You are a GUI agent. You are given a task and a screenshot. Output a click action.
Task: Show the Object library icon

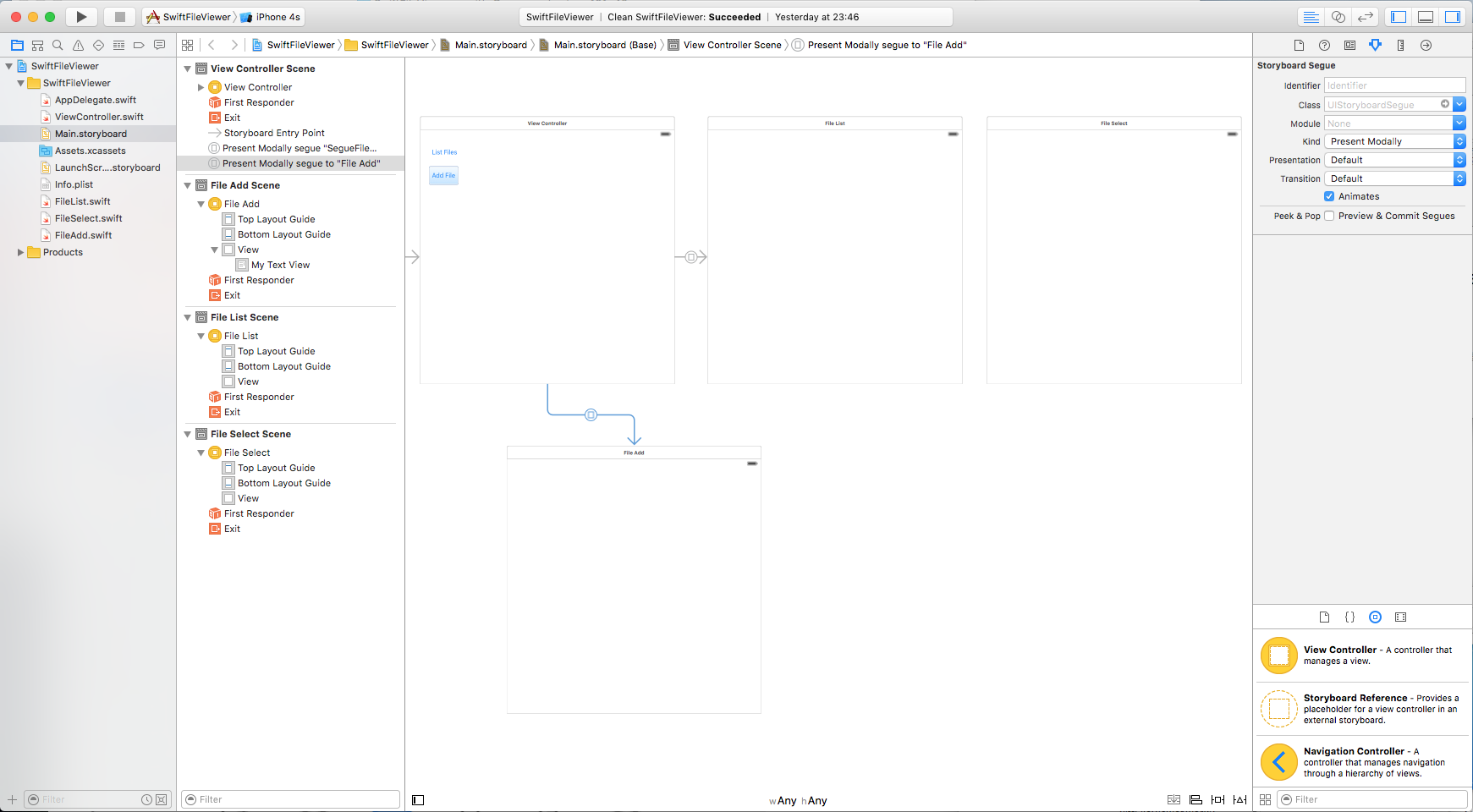point(1375,617)
